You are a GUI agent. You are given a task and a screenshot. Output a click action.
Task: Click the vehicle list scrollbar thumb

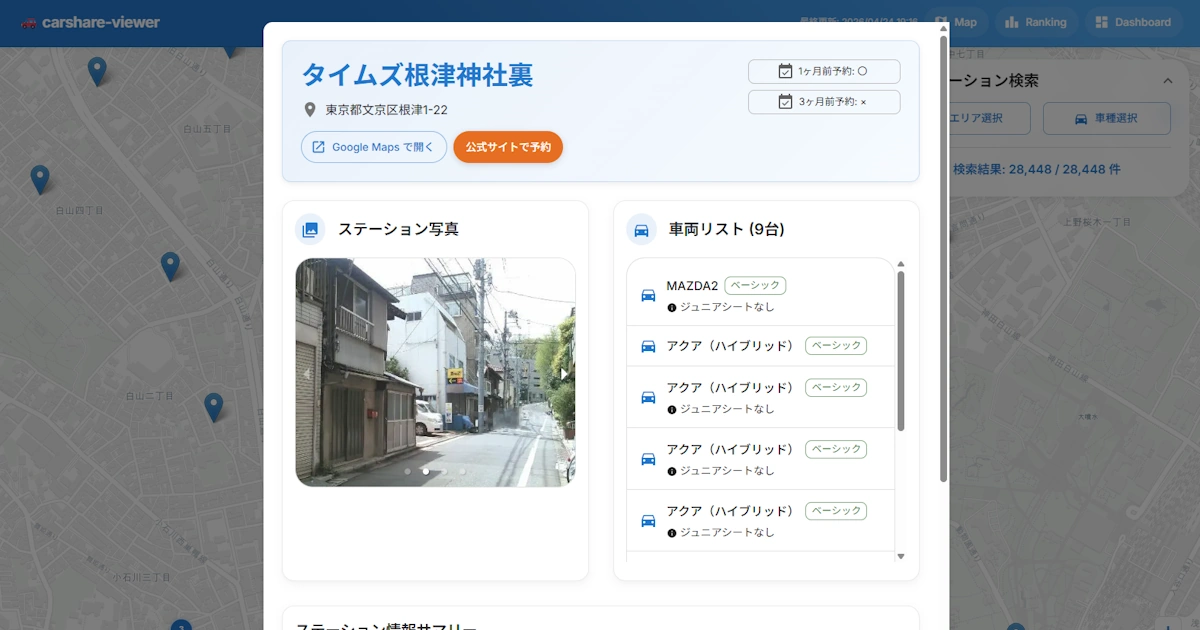(x=900, y=350)
